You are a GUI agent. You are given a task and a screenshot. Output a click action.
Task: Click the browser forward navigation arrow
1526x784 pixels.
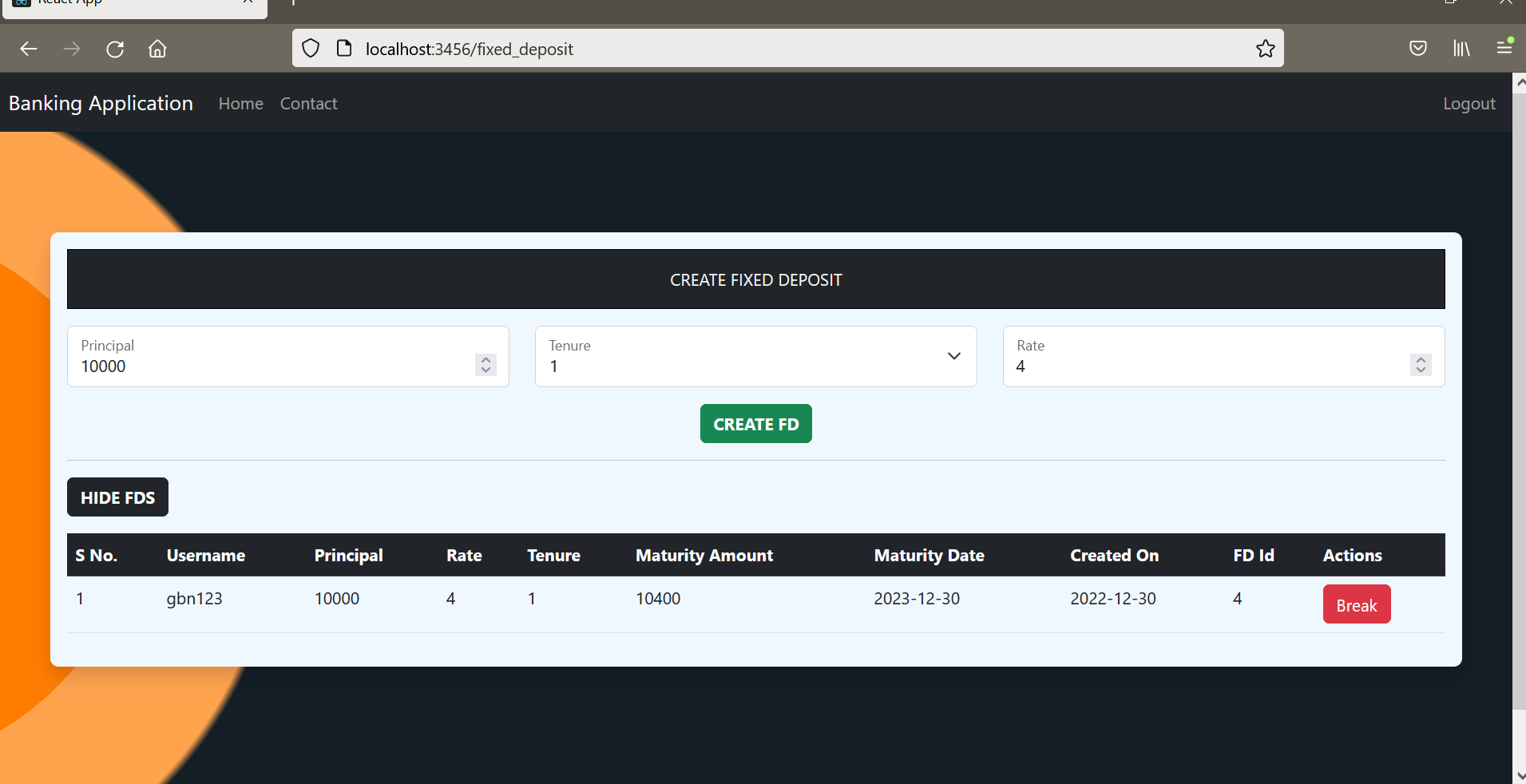click(71, 49)
